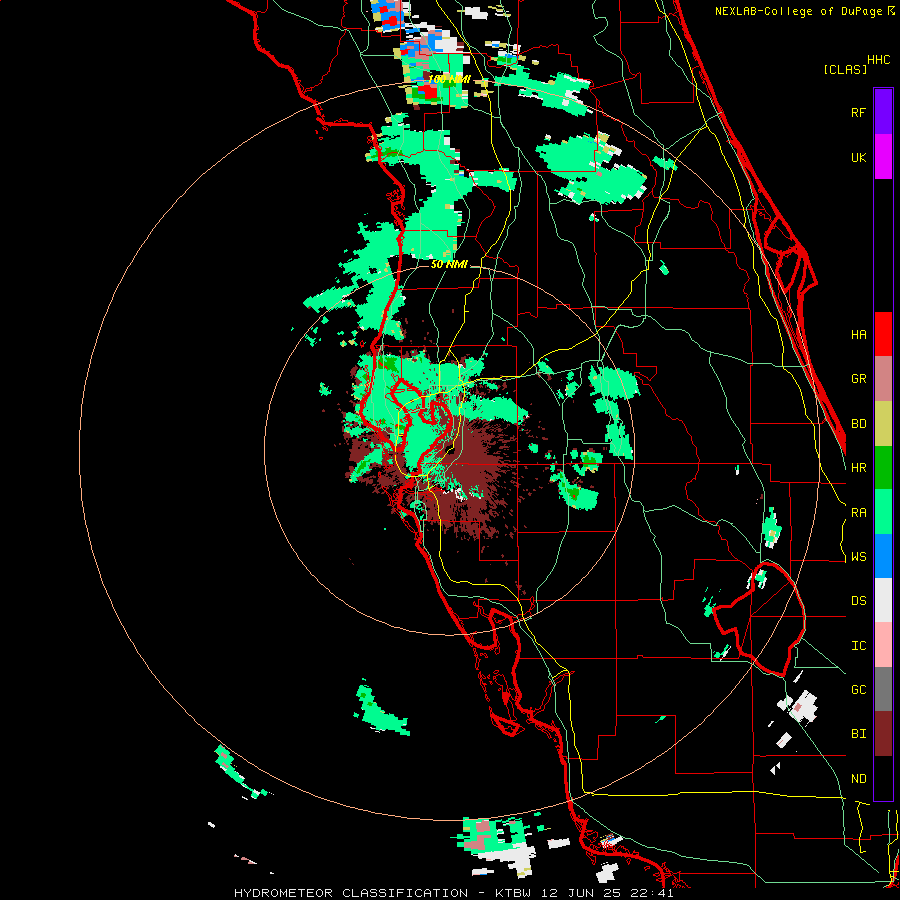Click the DS white legend swatch
Image resolution: width=900 pixels, height=900 pixels.
[x=883, y=600]
